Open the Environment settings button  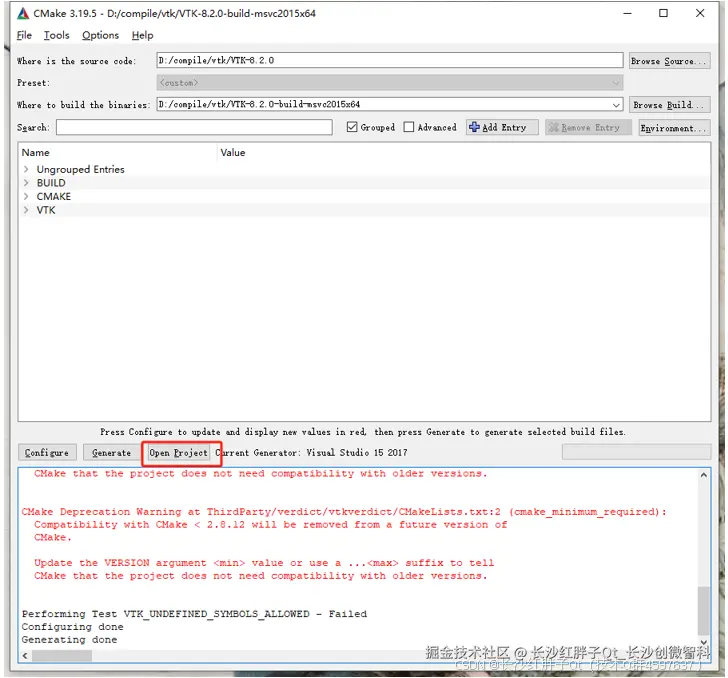coord(674,128)
